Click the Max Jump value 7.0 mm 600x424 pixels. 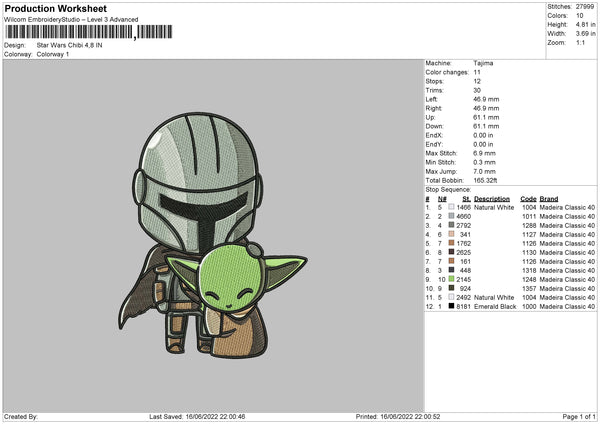tap(484, 171)
